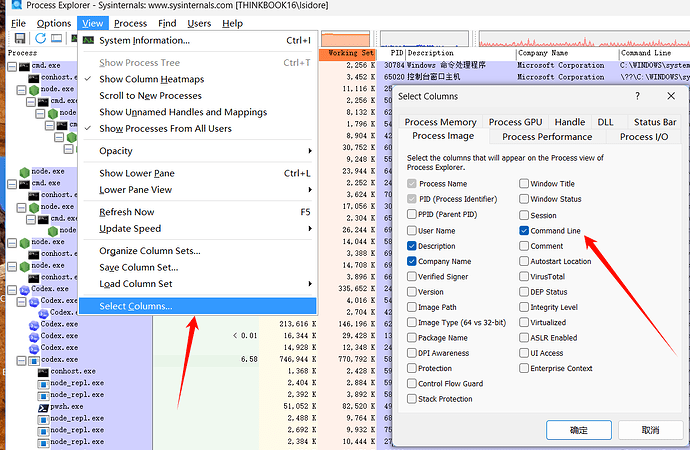Screen dimensions: 690x450
Task: Expand the Load Column Set submenu
Action: coord(310,284)
